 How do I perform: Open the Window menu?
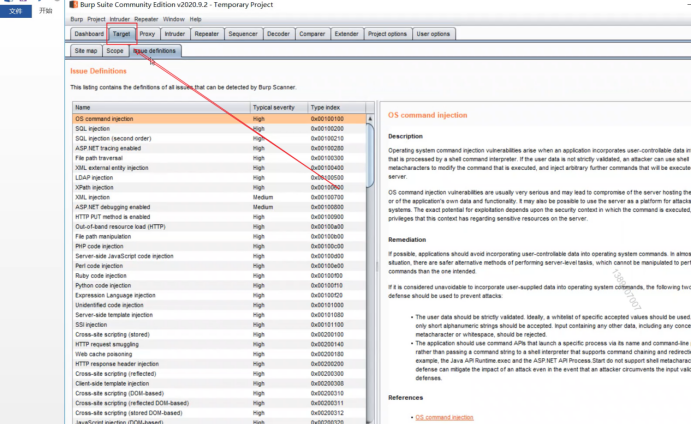click(174, 19)
